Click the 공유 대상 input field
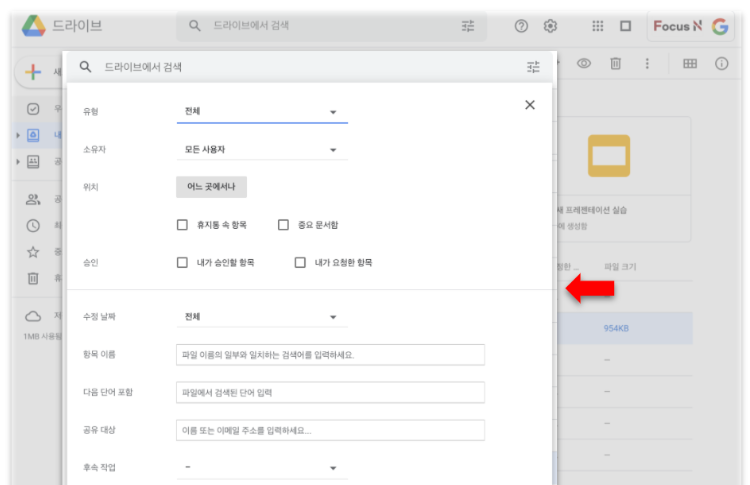Screen dimensions: 750x485 330,430
